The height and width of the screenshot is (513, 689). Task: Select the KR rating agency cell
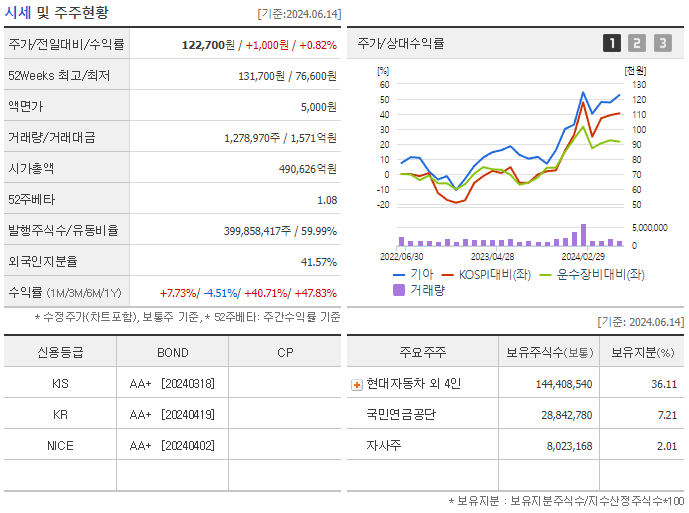[60, 415]
